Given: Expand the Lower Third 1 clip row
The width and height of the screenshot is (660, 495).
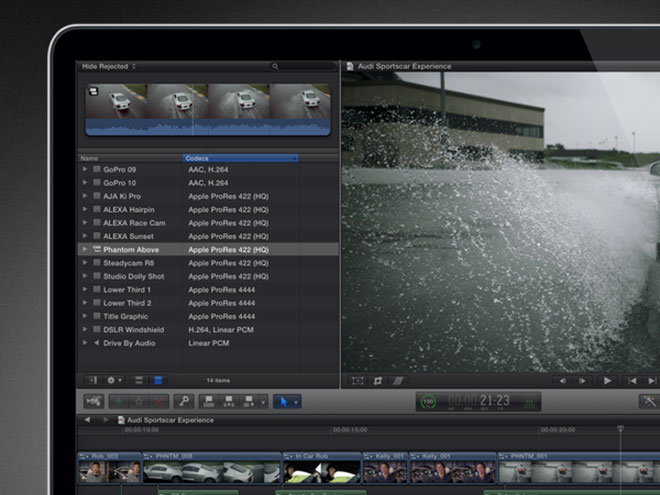Looking at the screenshot, I should (x=85, y=289).
